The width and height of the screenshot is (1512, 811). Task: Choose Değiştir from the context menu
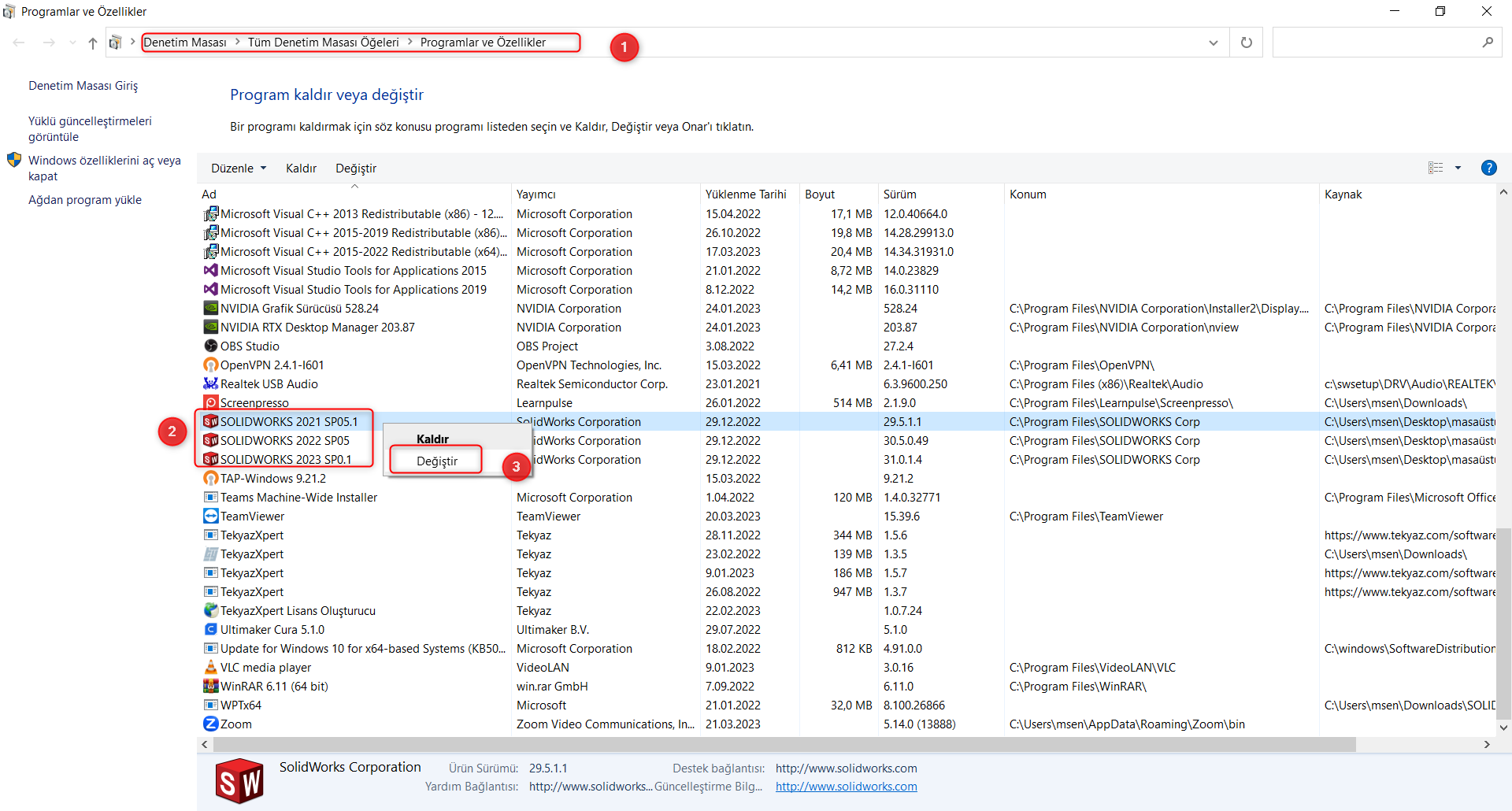click(436, 461)
